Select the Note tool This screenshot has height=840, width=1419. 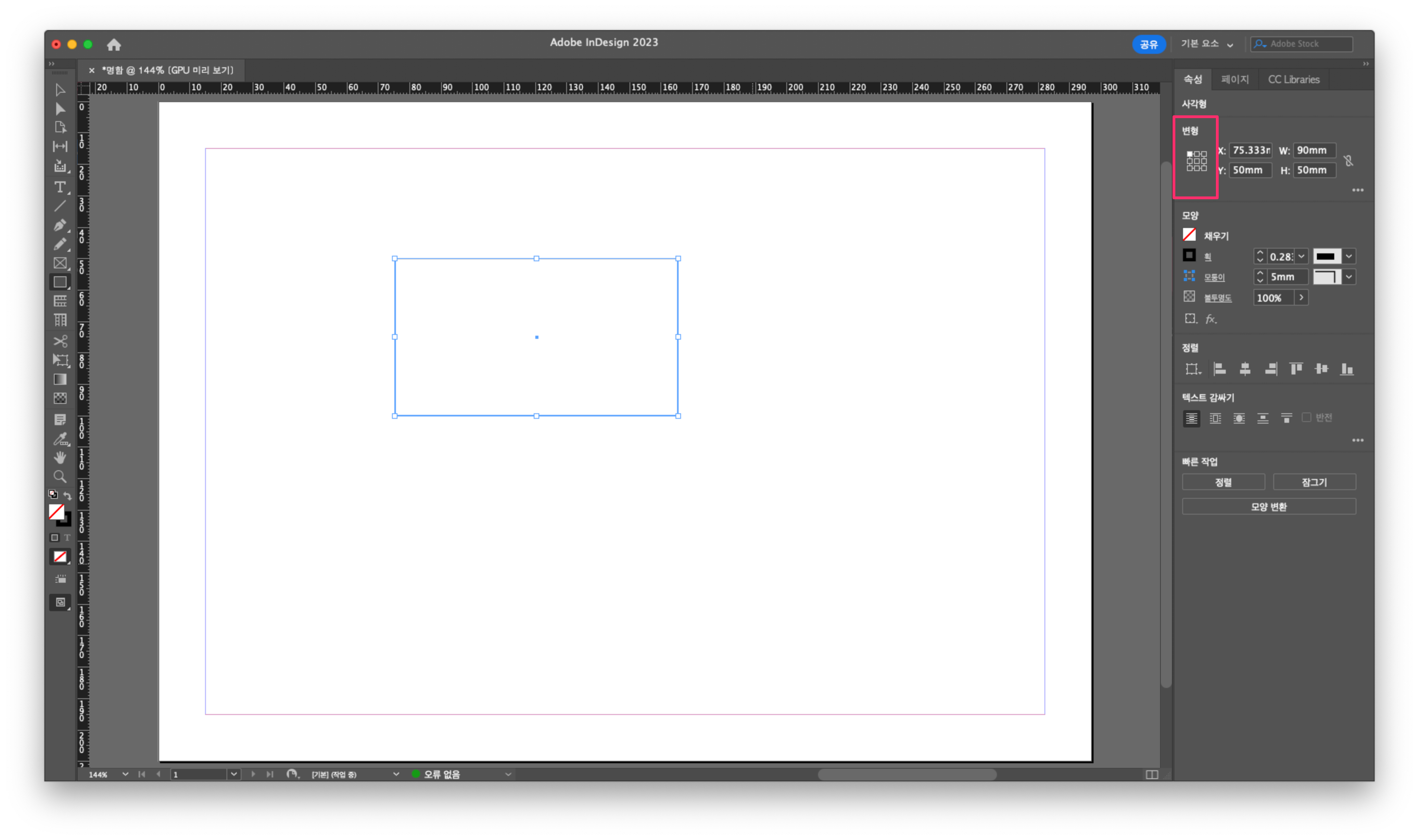tap(60, 420)
